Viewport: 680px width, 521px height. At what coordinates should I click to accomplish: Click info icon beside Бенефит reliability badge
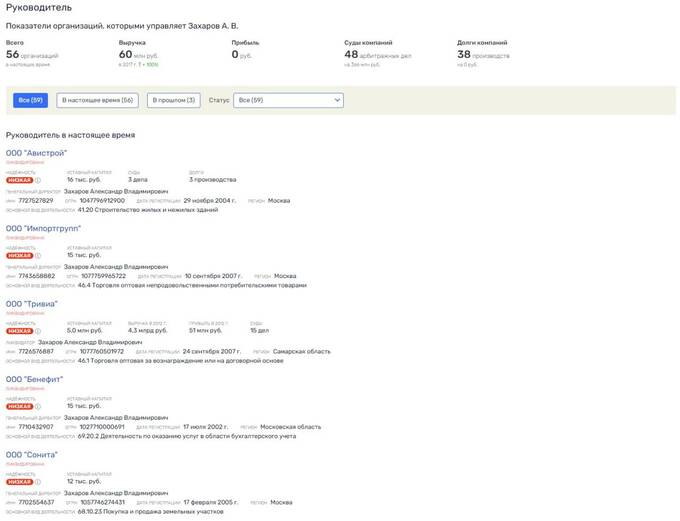tap(38, 406)
